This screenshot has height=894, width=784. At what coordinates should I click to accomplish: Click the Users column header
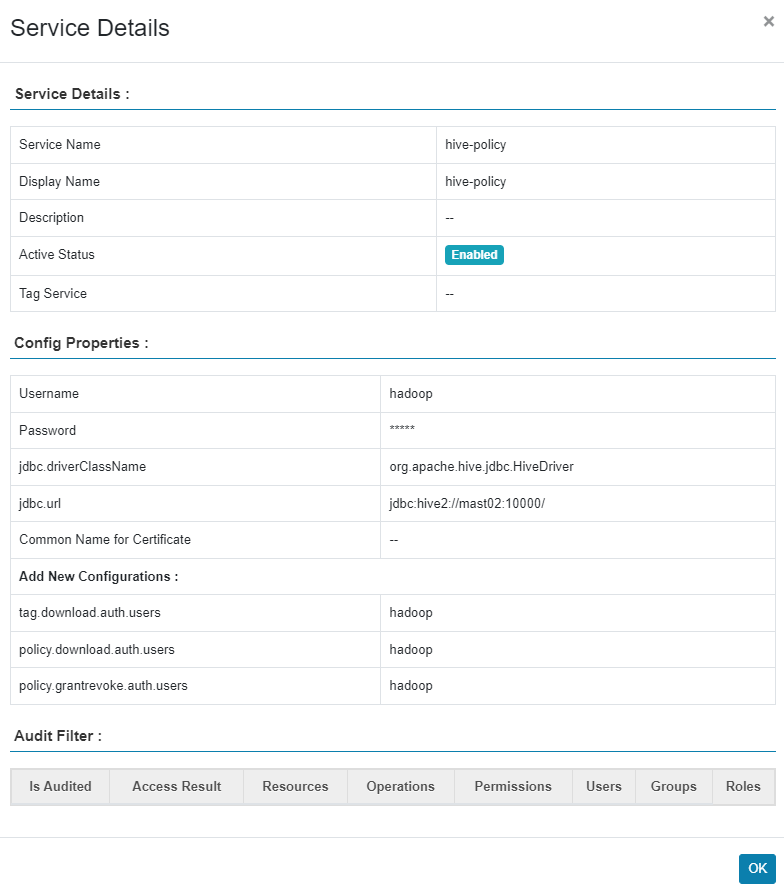(604, 786)
